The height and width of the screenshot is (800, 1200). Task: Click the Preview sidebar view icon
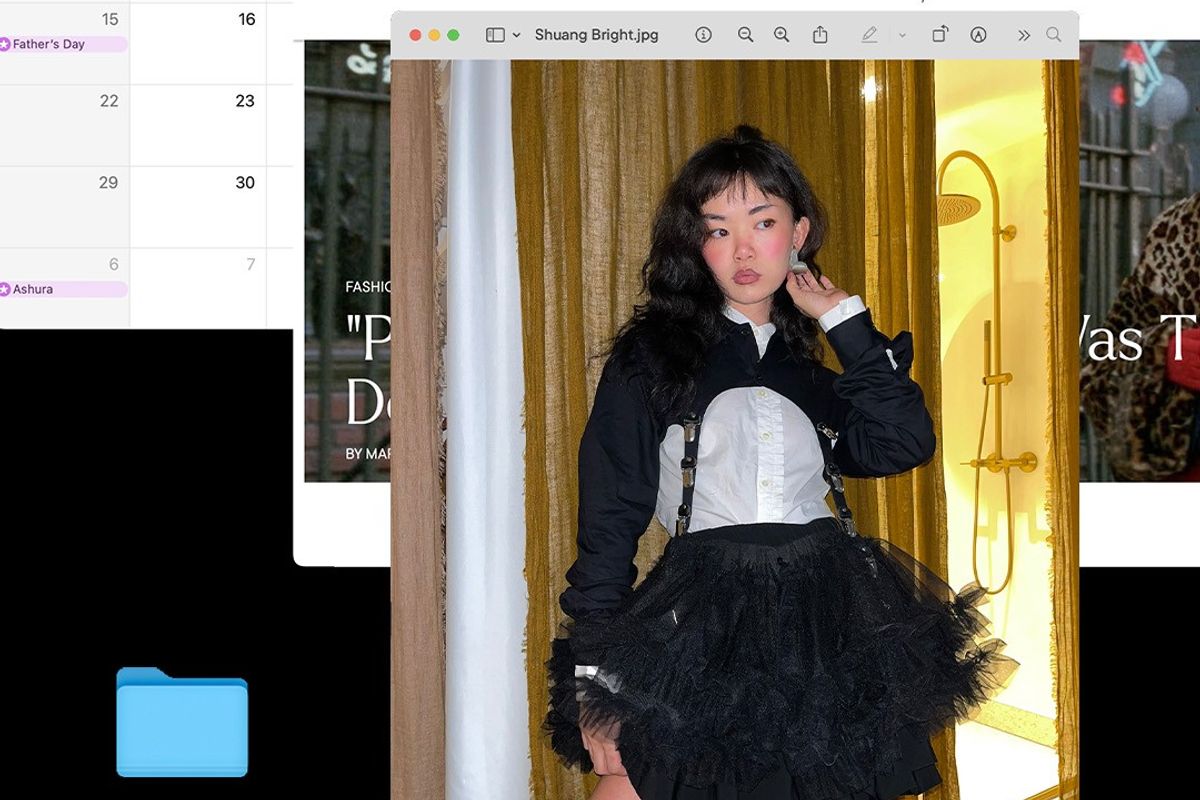tap(495, 35)
